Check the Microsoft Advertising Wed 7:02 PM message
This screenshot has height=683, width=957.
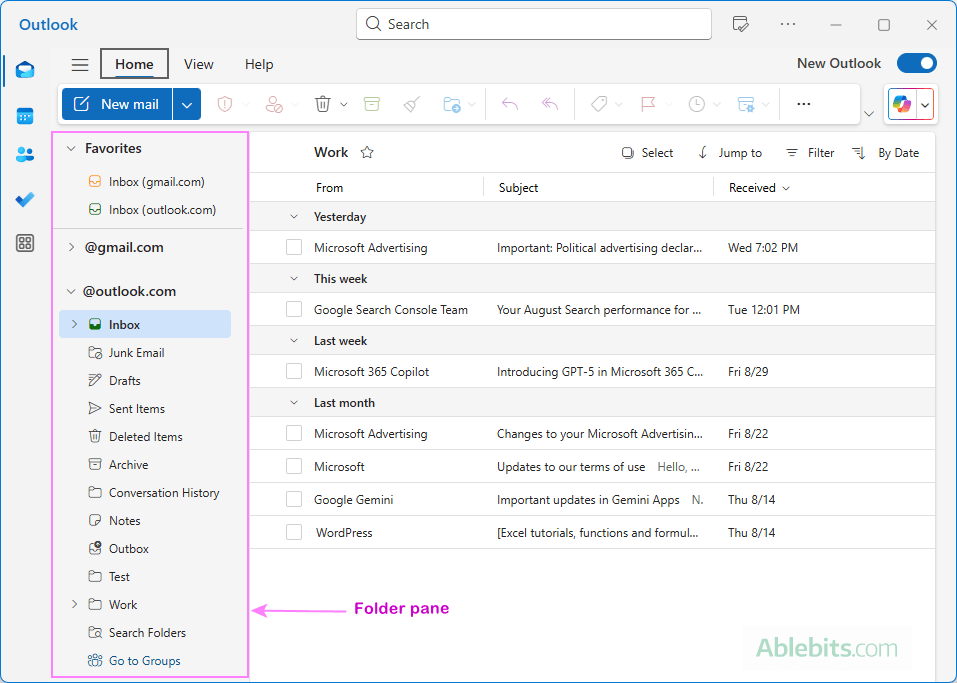[294, 247]
